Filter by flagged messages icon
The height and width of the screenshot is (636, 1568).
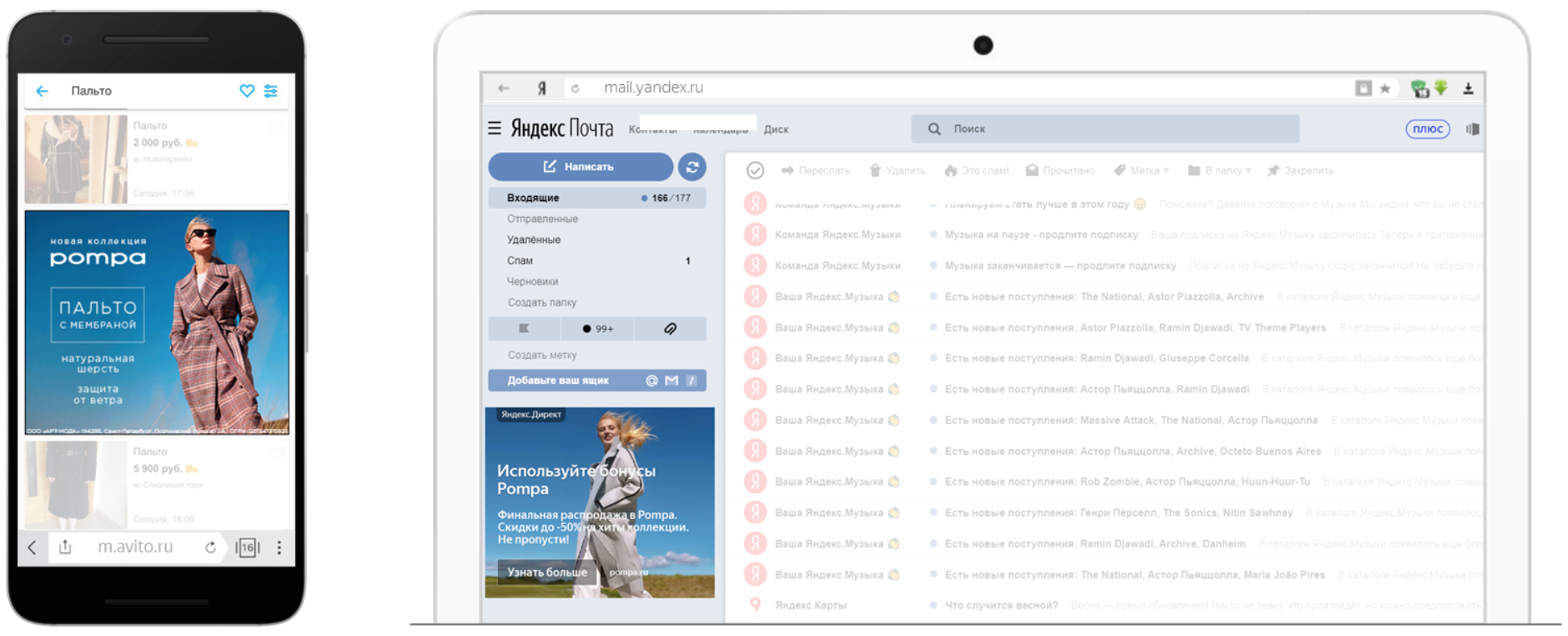coord(524,329)
